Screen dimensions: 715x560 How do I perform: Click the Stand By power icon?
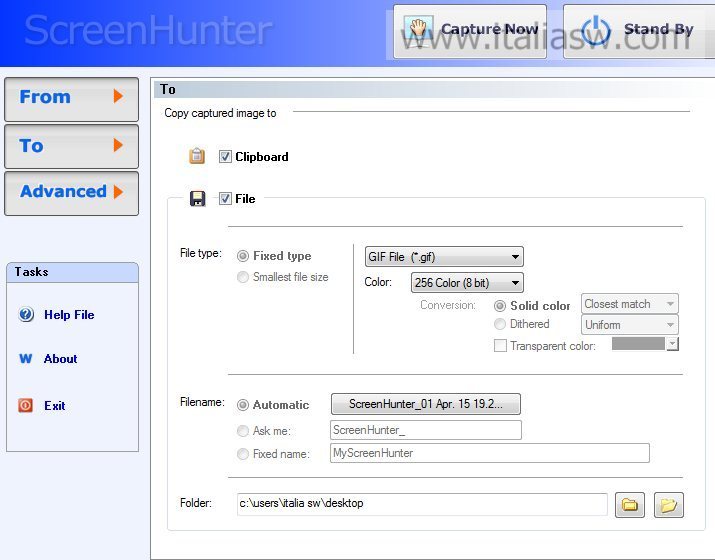(596, 30)
